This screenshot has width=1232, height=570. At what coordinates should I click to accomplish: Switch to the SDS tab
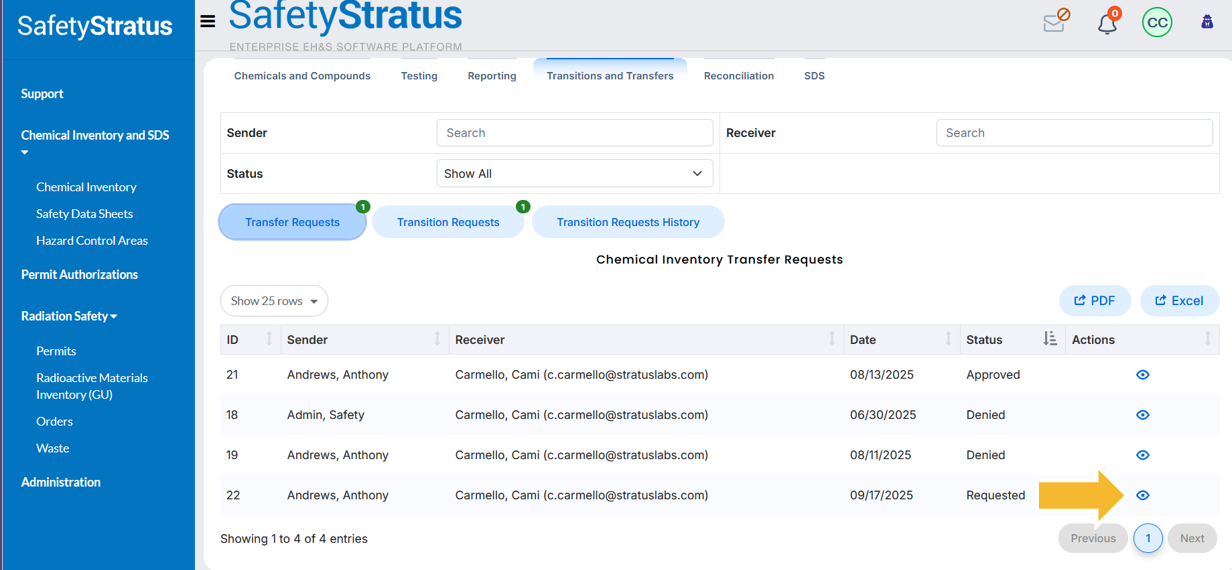[814, 76]
